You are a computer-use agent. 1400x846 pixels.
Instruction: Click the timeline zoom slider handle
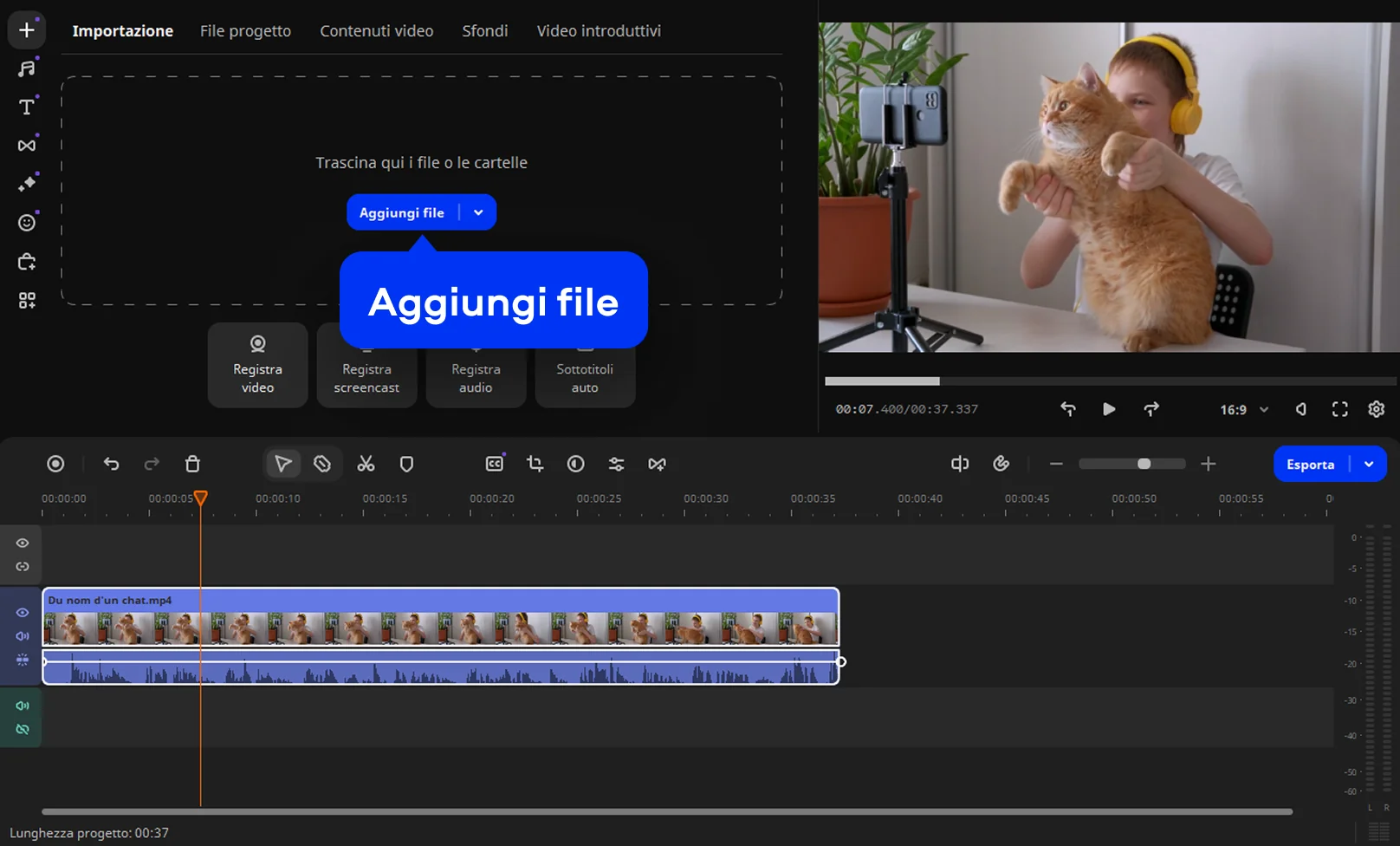point(1144,464)
